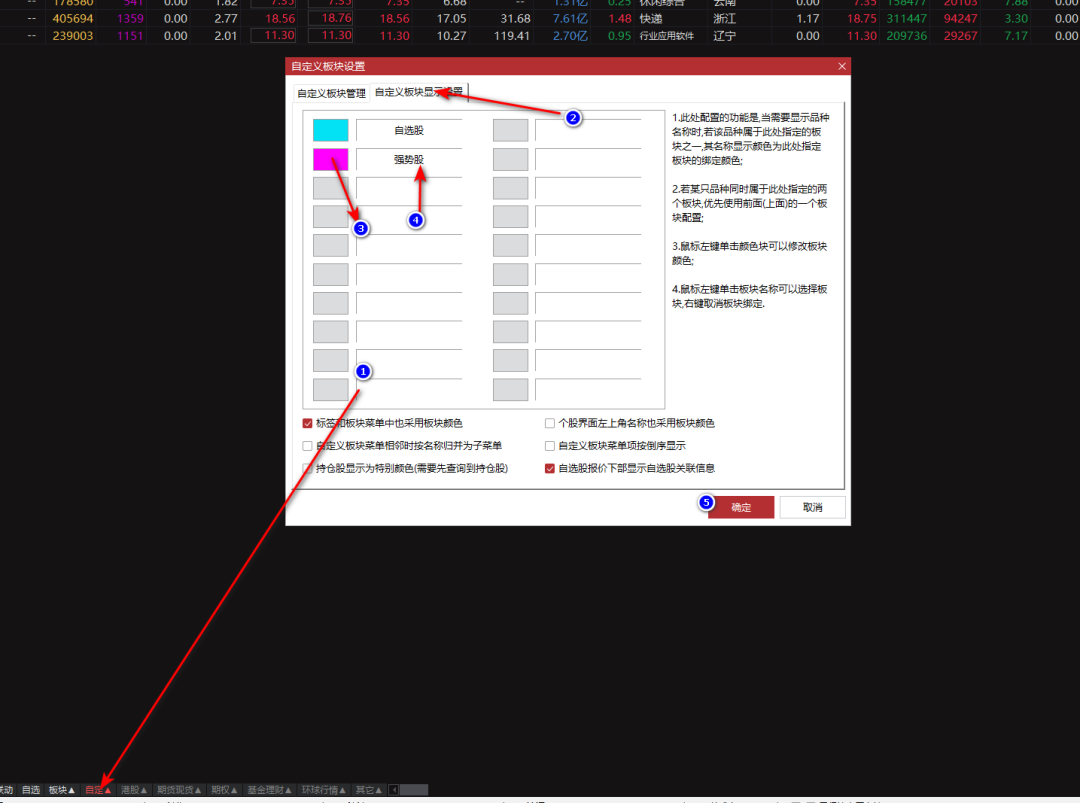The height and width of the screenshot is (803, 1080).
Task: Change the cyan color block for 自选股
Action: click(330, 130)
